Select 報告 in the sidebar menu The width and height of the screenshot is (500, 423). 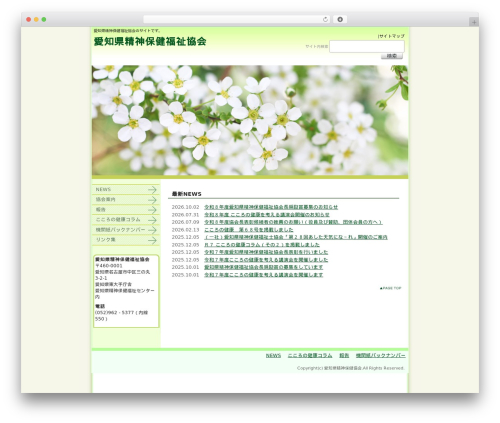pos(126,210)
